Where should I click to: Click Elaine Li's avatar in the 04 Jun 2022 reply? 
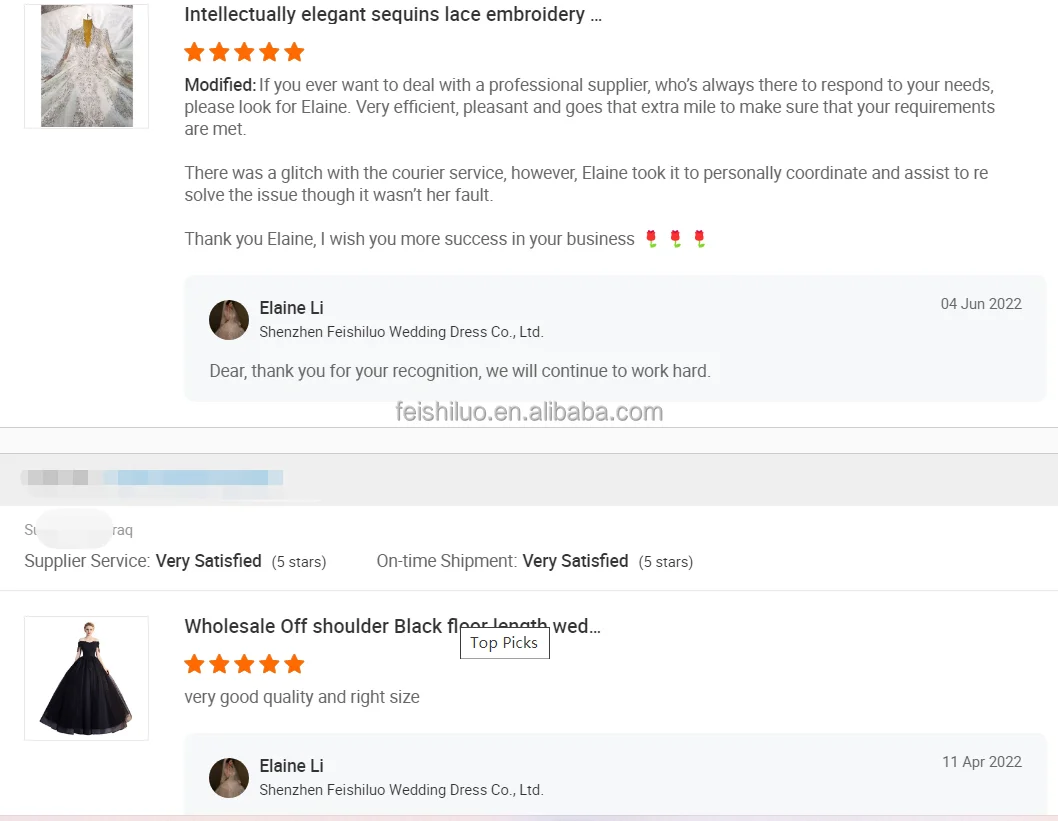tap(229, 320)
